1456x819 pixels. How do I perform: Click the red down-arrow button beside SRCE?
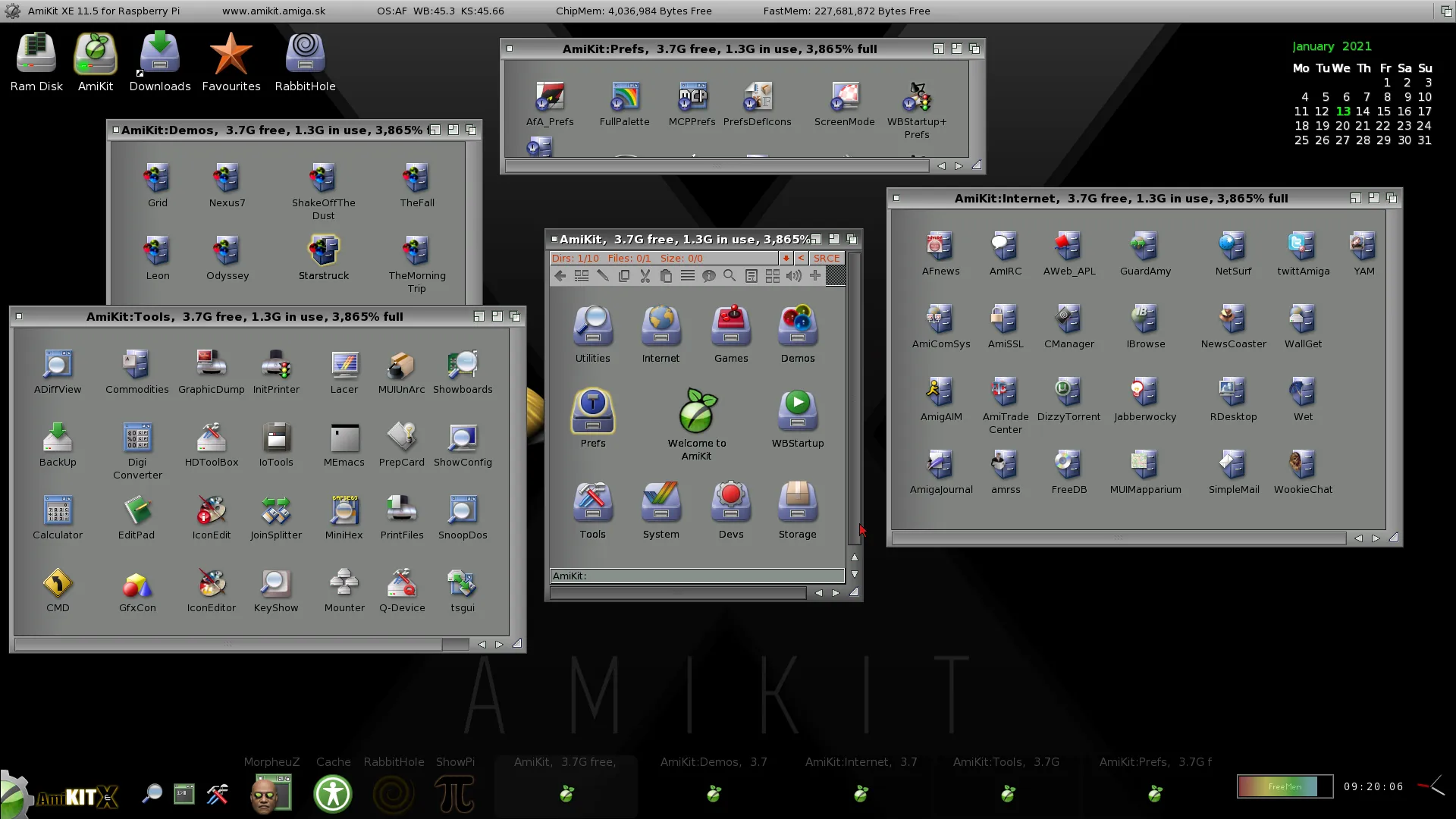pyautogui.click(x=786, y=258)
